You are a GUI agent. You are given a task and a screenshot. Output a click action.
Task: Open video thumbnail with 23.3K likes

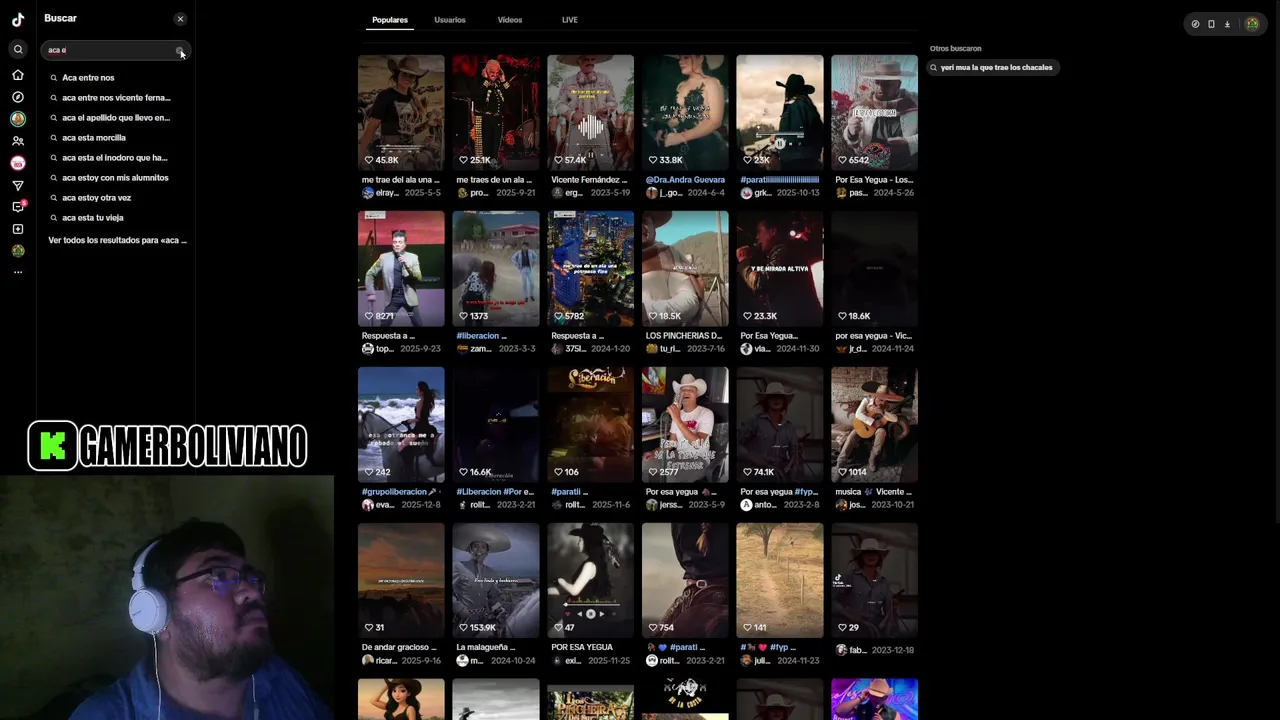(x=780, y=268)
